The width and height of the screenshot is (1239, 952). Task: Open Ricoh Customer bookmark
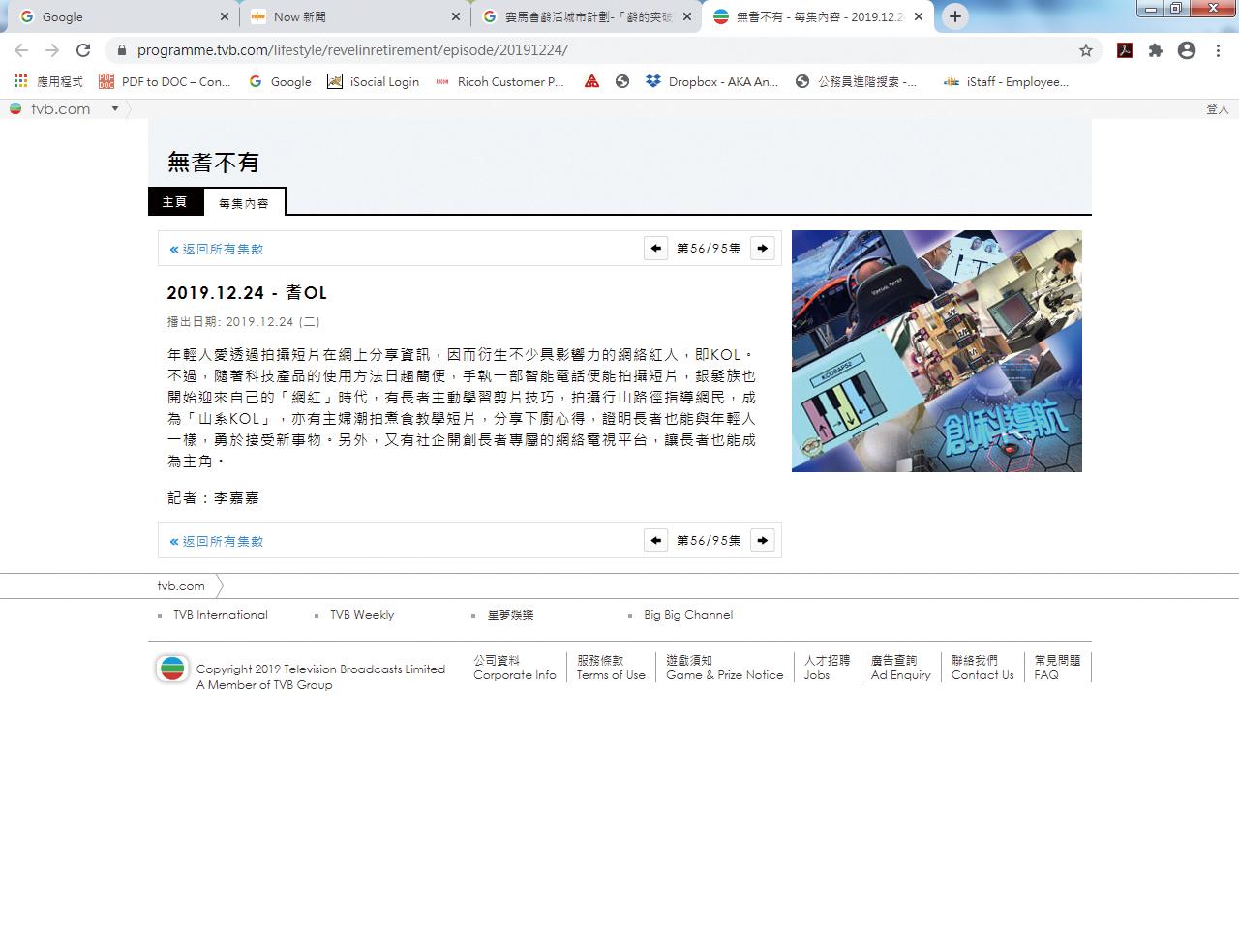pos(499,82)
